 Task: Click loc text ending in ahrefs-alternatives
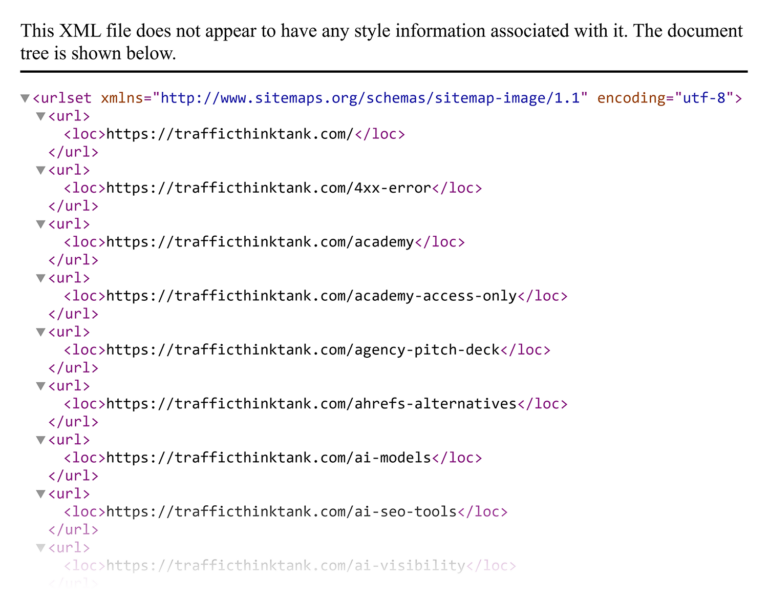point(312,404)
